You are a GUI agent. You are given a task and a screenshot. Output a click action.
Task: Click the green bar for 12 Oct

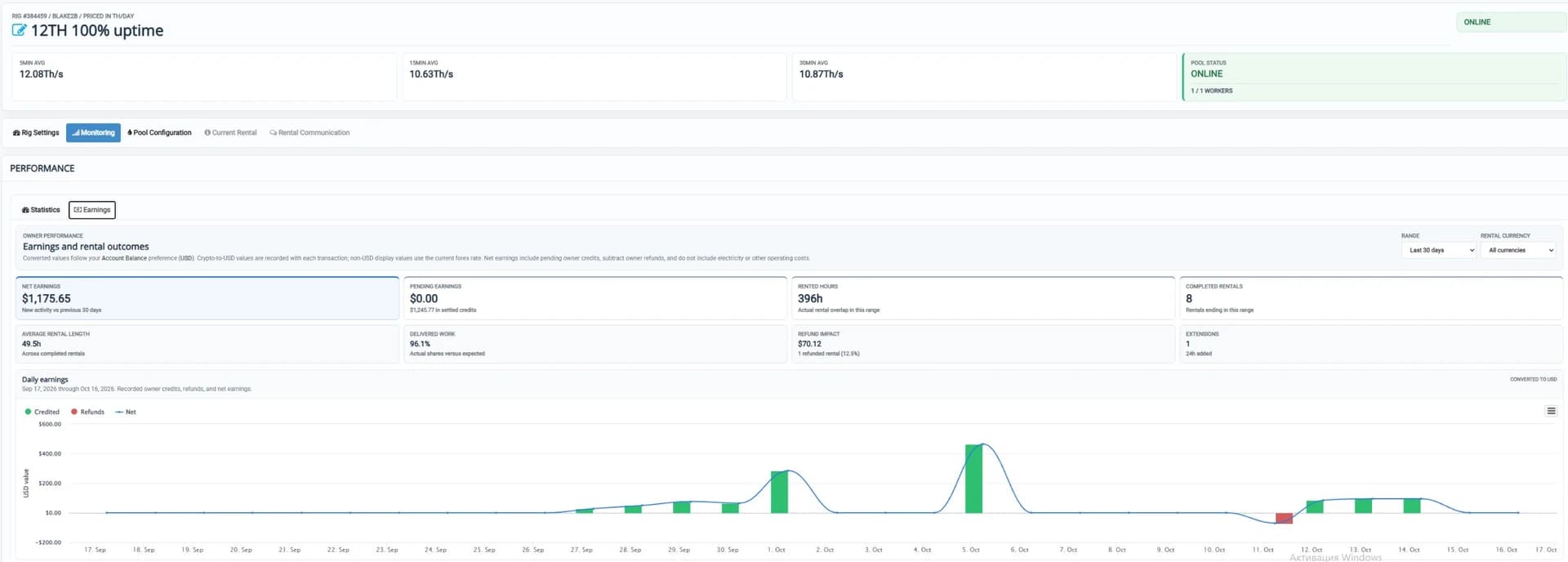(x=1315, y=506)
